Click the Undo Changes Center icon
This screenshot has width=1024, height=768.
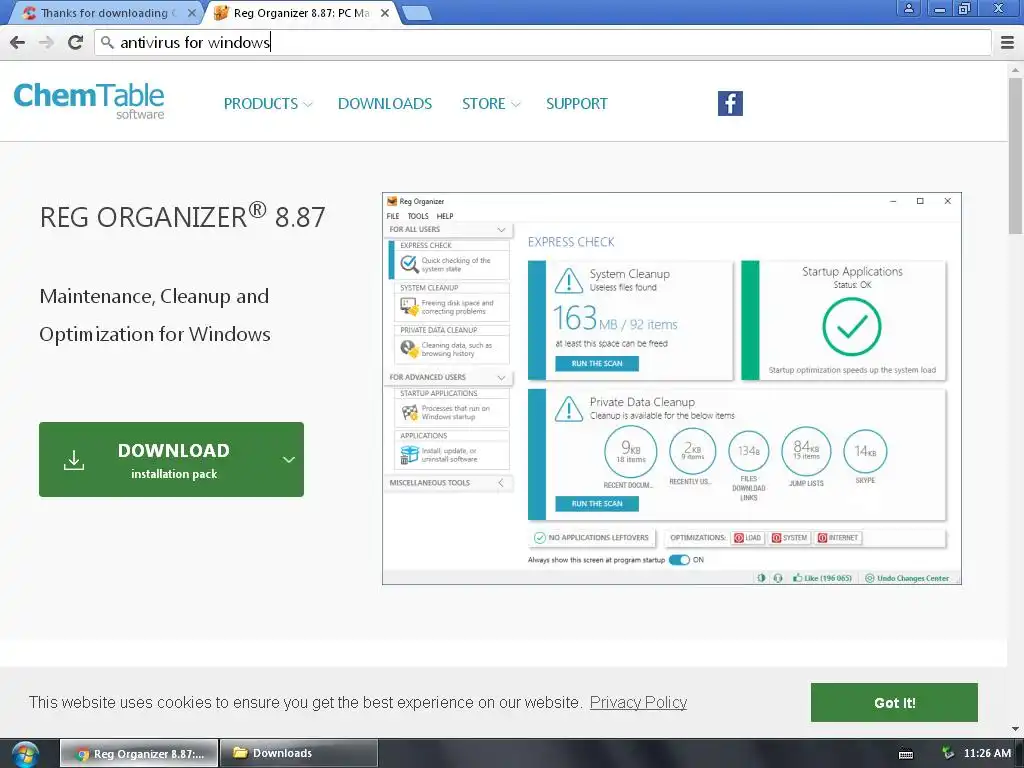coord(870,578)
